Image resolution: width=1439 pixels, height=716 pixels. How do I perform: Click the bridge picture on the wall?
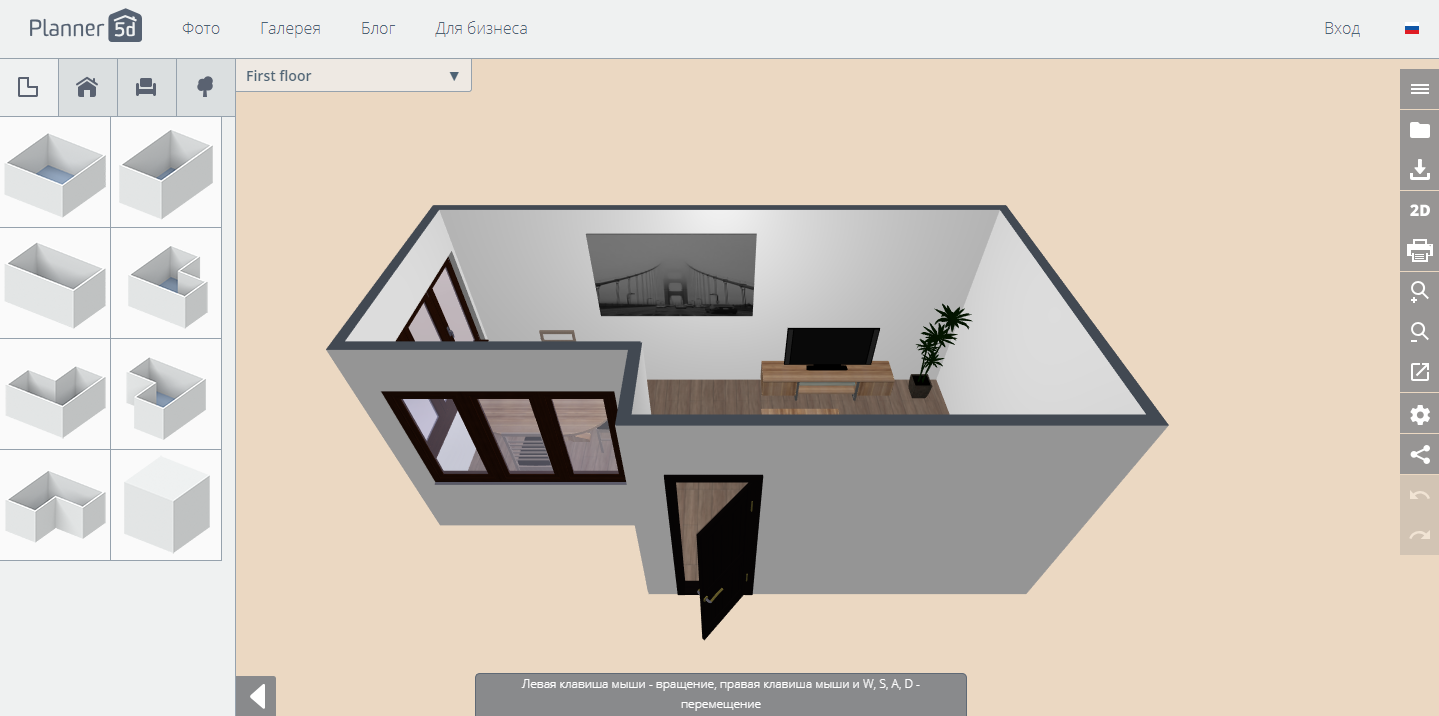tap(670, 275)
